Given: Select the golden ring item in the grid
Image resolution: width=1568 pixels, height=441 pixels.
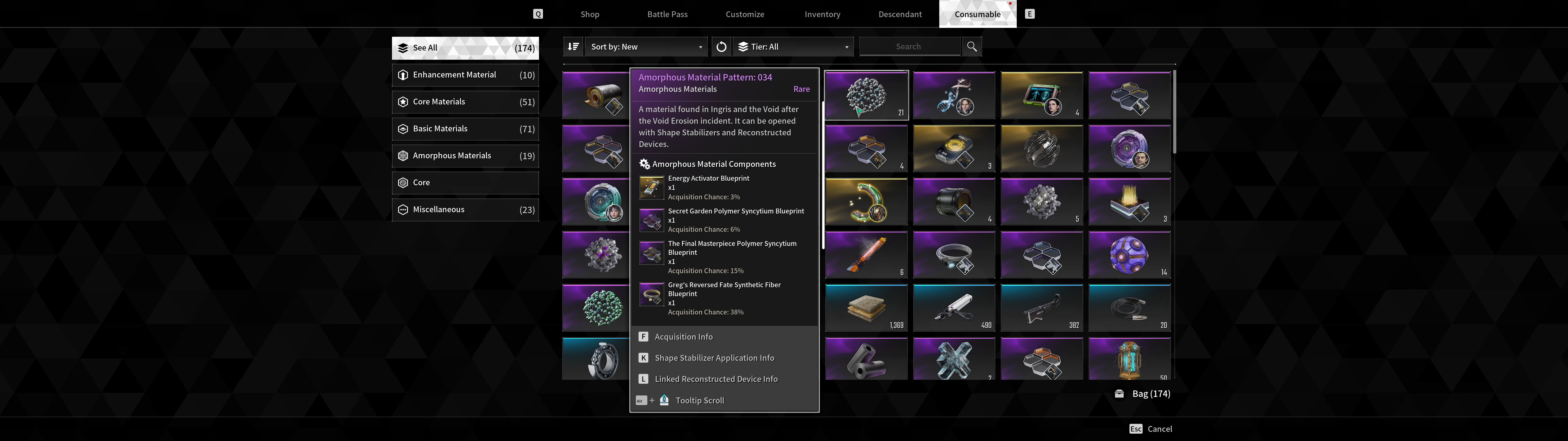Looking at the screenshot, I should 866,202.
